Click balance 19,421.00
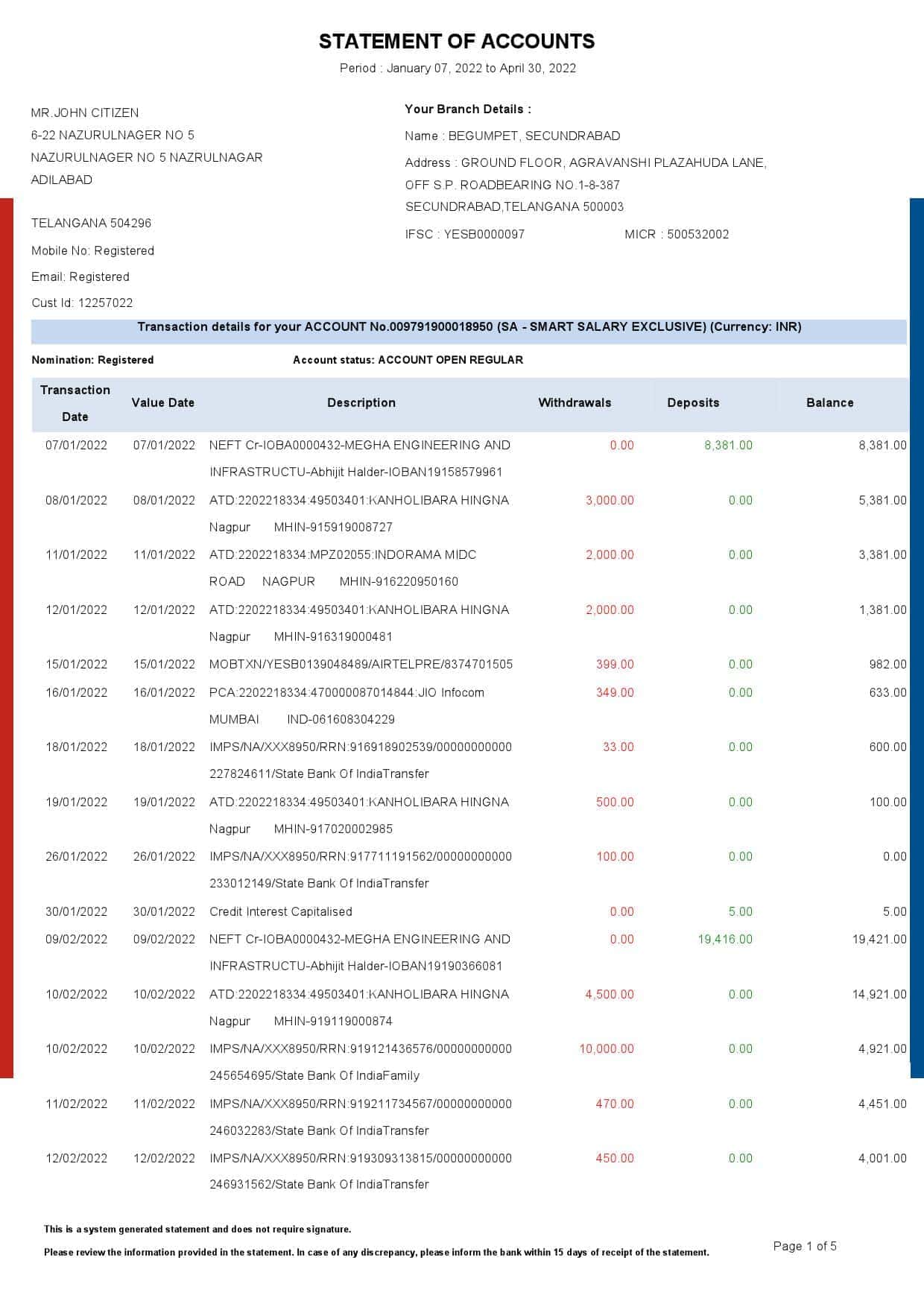The width and height of the screenshot is (924, 1307). click(880, 939)
